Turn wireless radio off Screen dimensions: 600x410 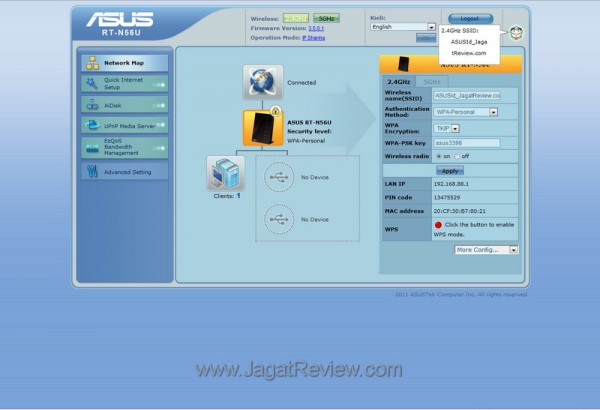pyautogui.click(x=457, y=156)
